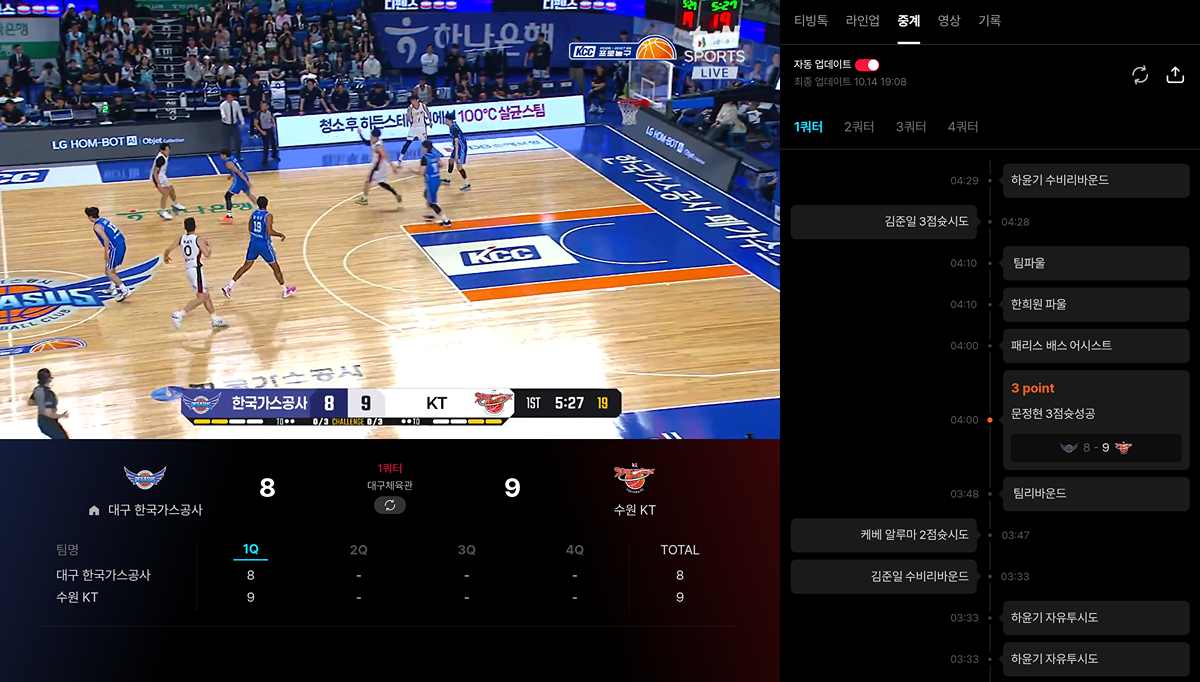The width and height of the screenshot is (1200, 682).
Task: Click the home icon beside 대구 한국가스공사
Action: tap(94, 510)
